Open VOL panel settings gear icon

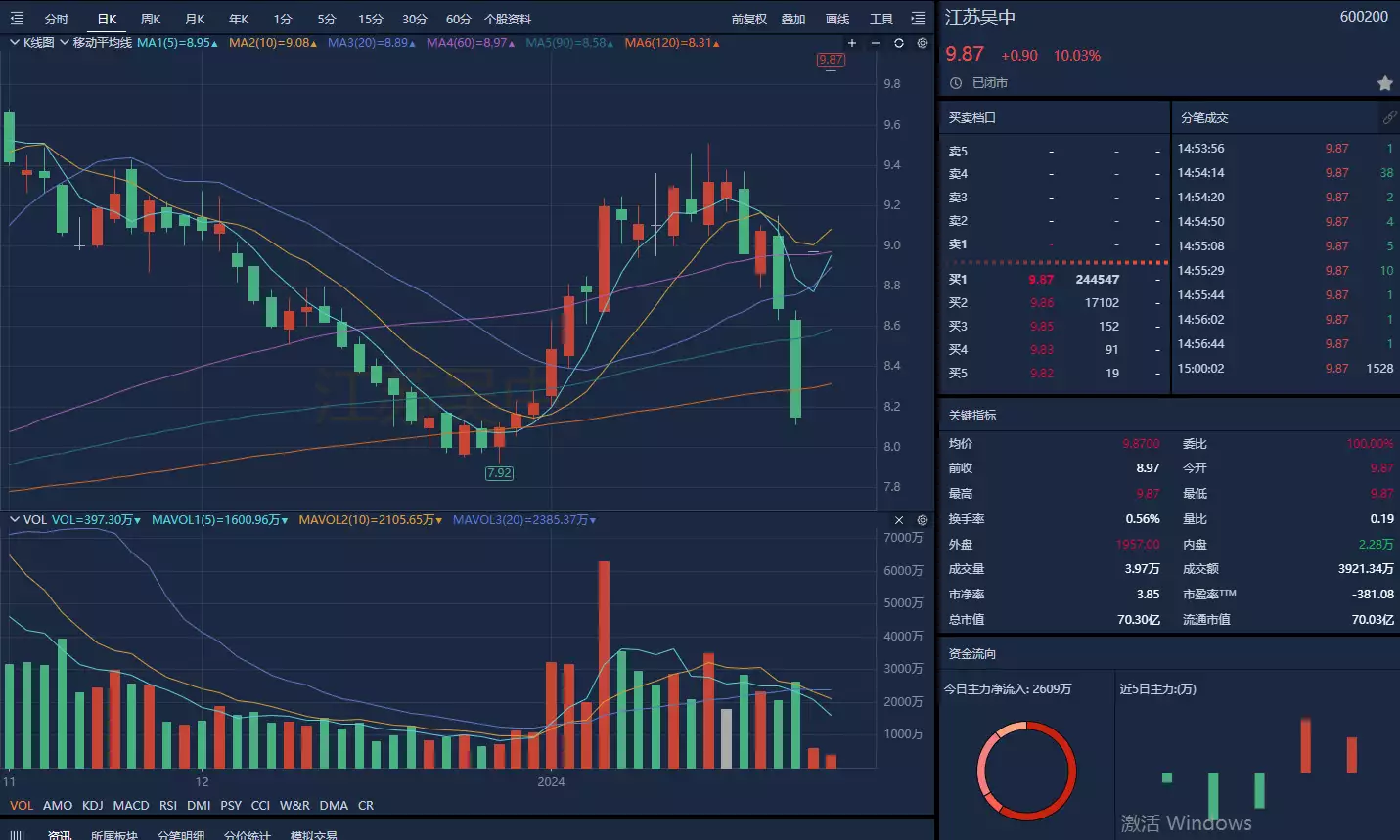coord(922,520)
